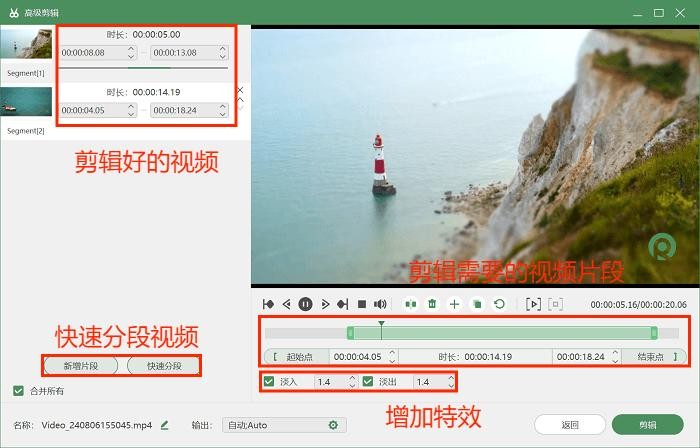Click the 快速分段 button
This screenshot has height=448, width=700.
[163, 365]
